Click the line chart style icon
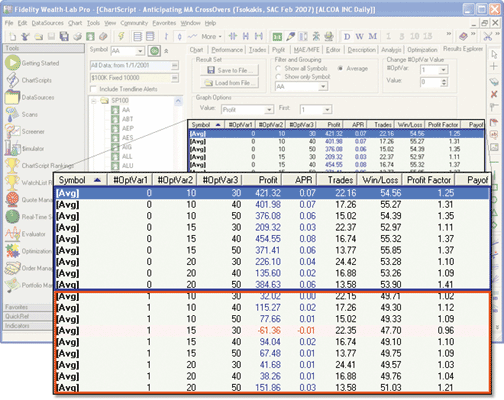Screen dimensions: 504x400 coord(192,36)
